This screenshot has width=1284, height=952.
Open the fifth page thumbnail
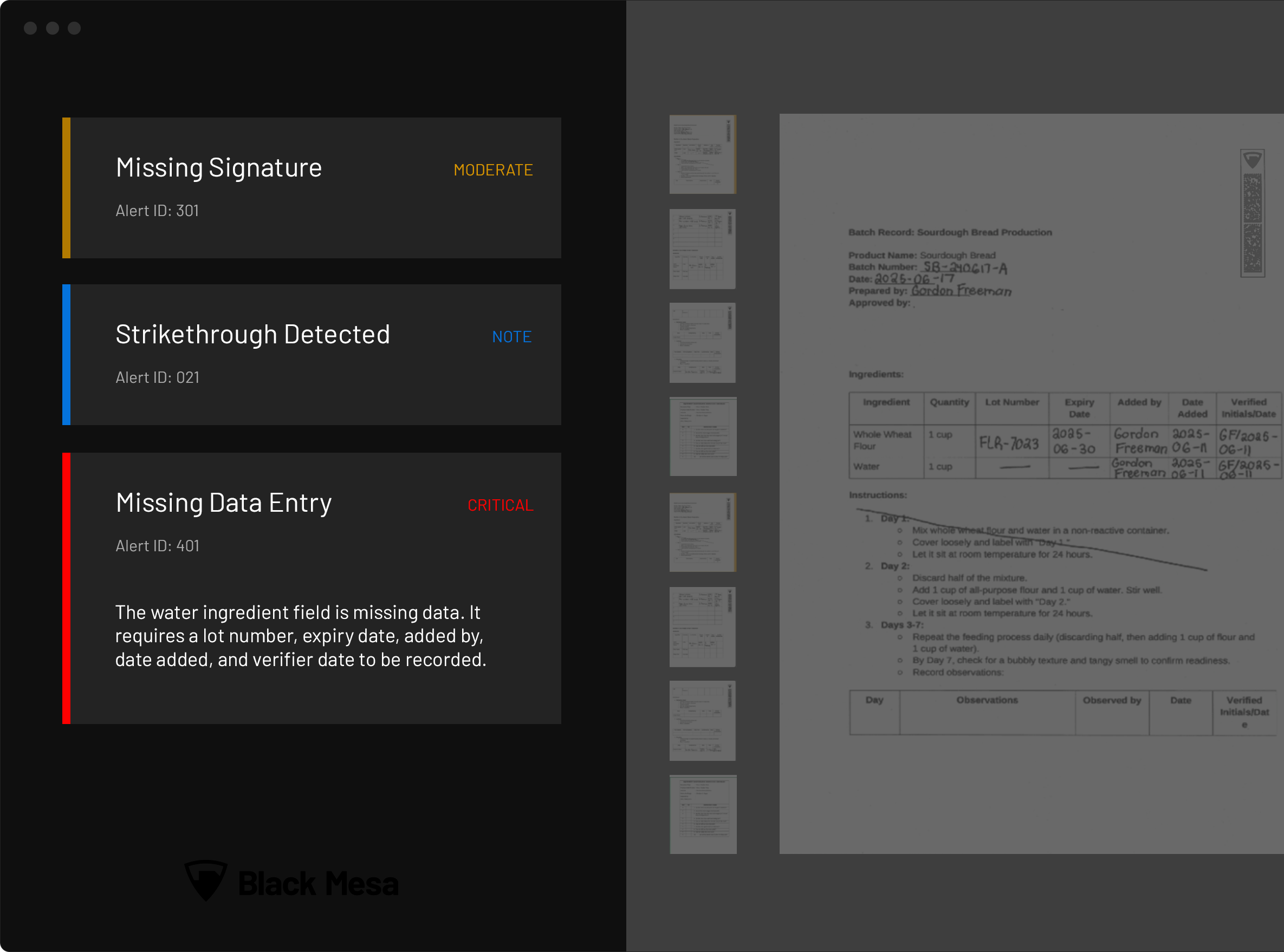point(702,532)
